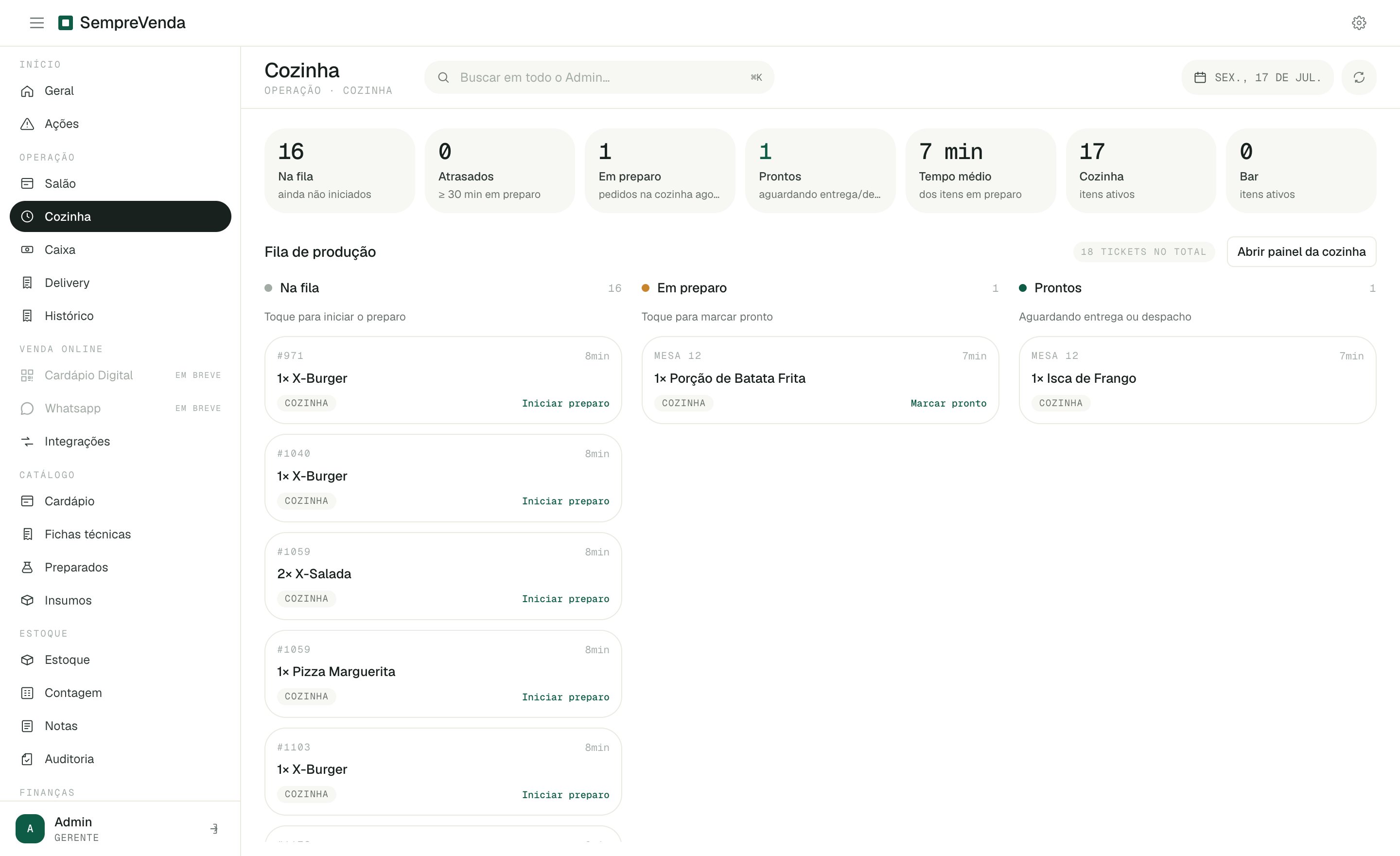
Task: Click the Salão sidebar icon
Action: coord(27,183)
